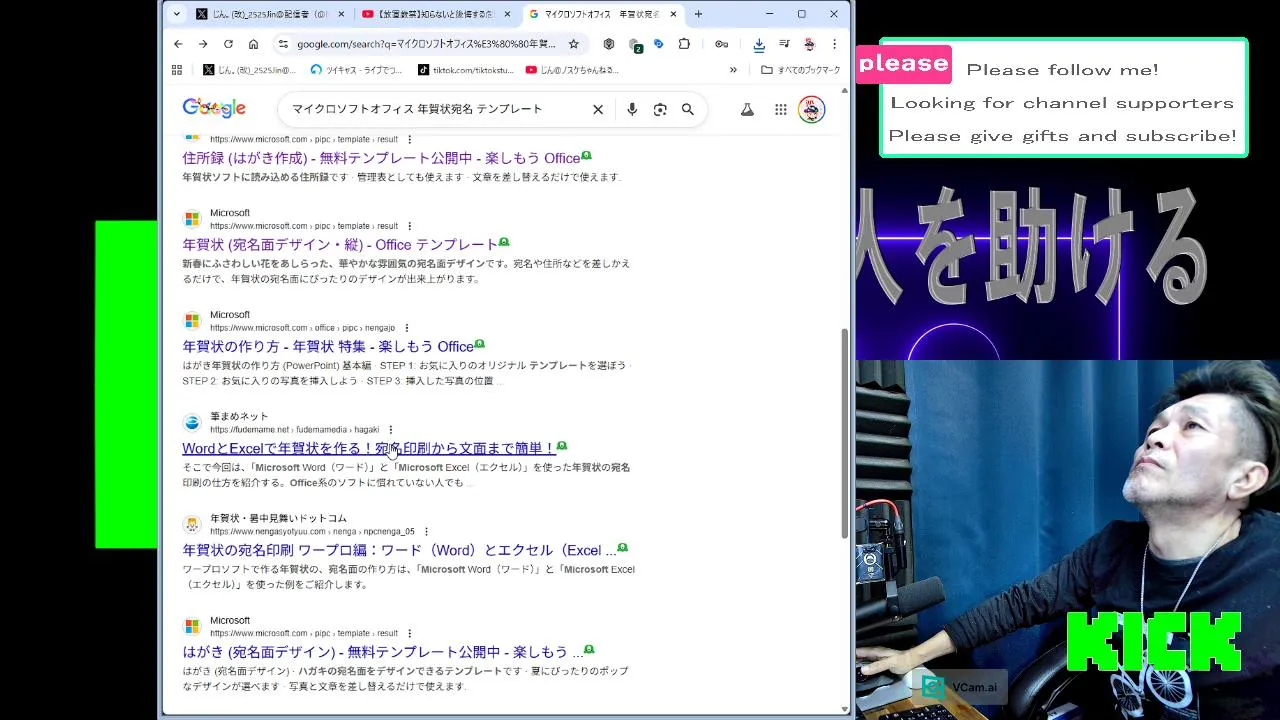Image resolution: width=1280 pixels, height=720 pixels.
Task: Go to Google home via the logo
Action: pyautogui.click(x=214, y=108)
